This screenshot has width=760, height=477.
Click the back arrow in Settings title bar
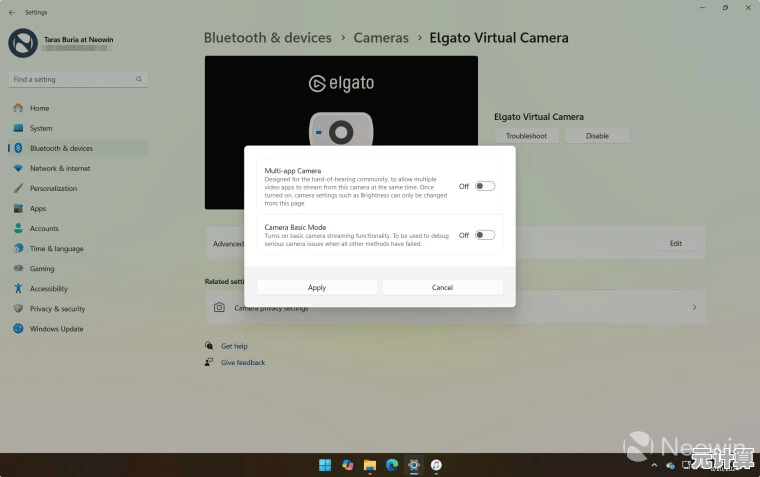click(x=12, y=12)
